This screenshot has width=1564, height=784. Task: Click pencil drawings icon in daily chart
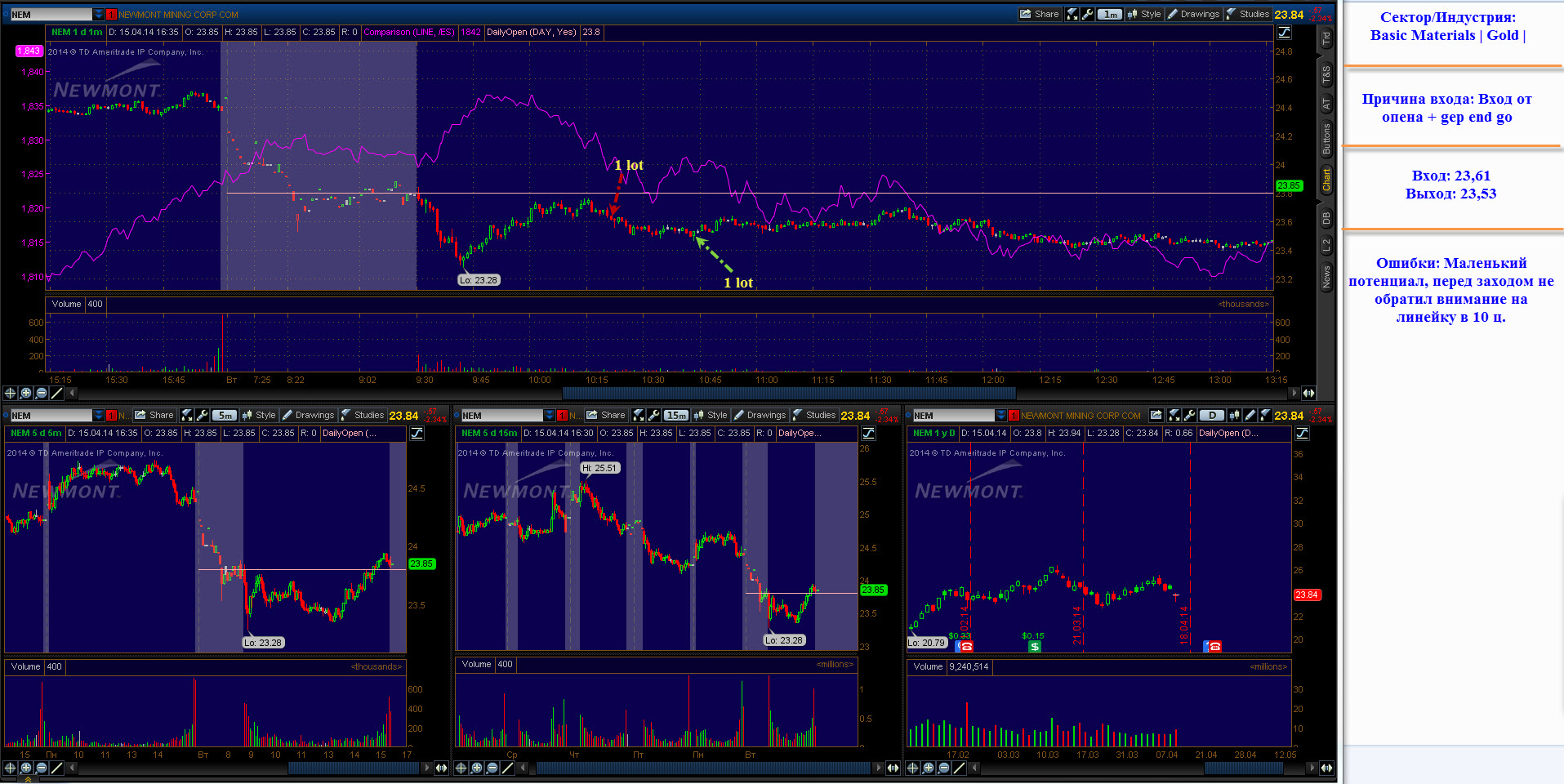[1250, 415]
